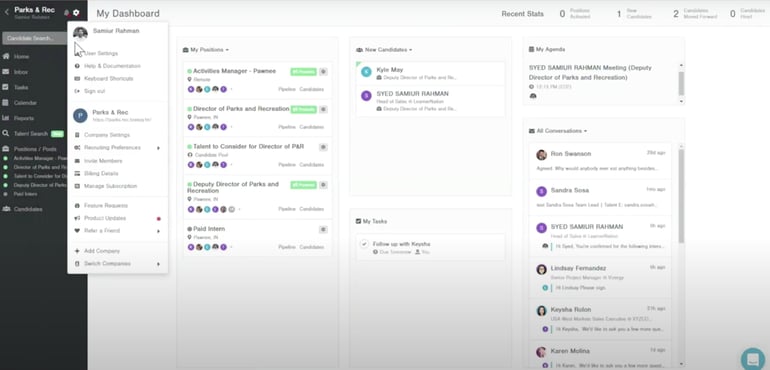Open Company Settings
Image resolution: width=770 pixels, height=370 pixels.
point(107,135)
